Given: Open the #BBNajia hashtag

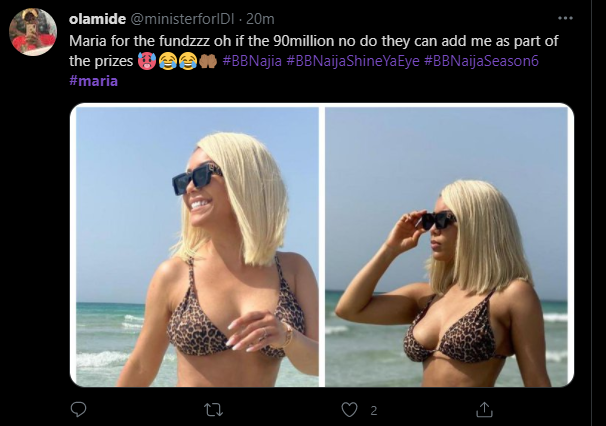Looking at the screenshot, I should point(252,61).
